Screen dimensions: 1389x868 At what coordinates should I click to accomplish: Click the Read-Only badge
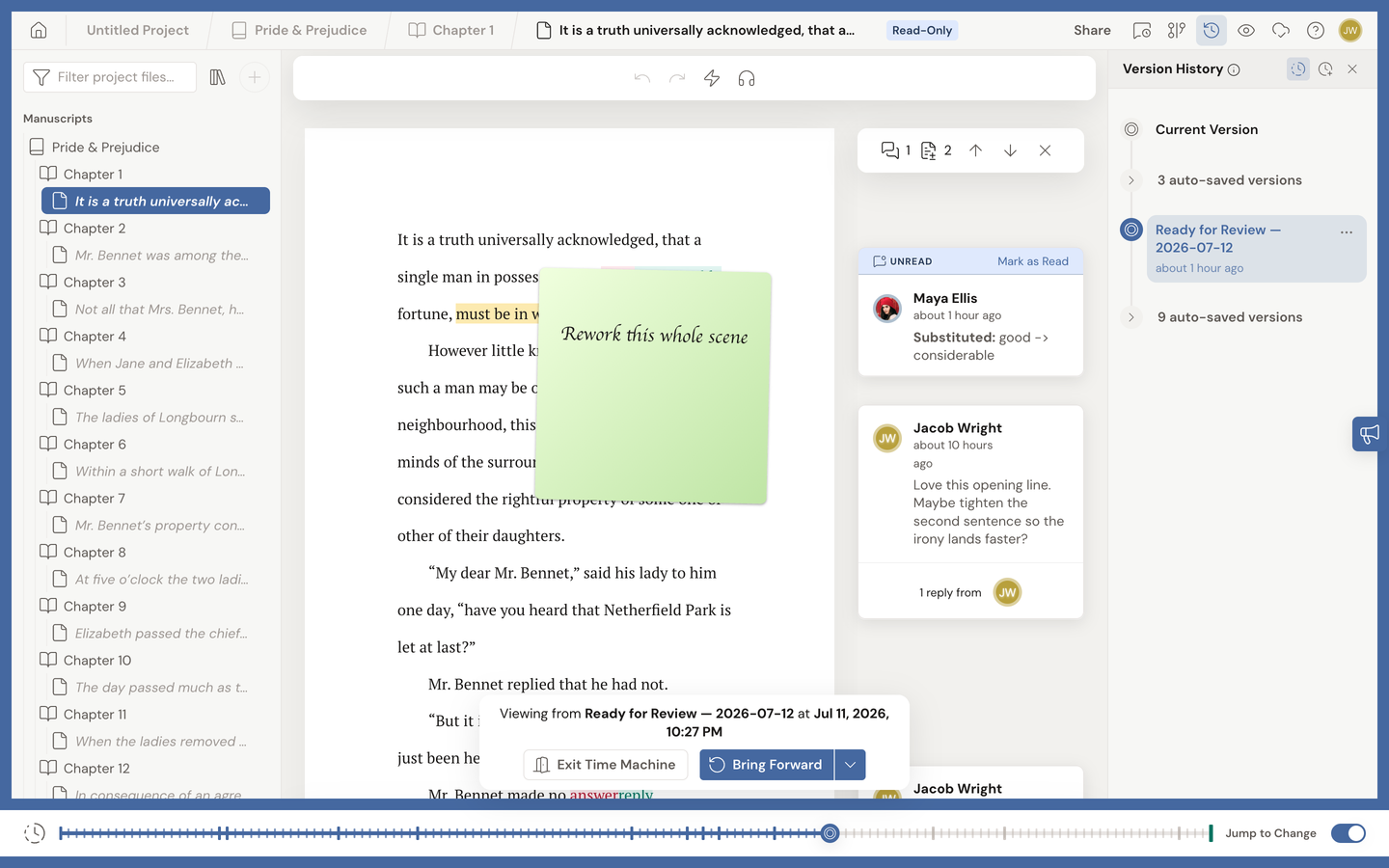pyautogui.click(x=922, y=30)
